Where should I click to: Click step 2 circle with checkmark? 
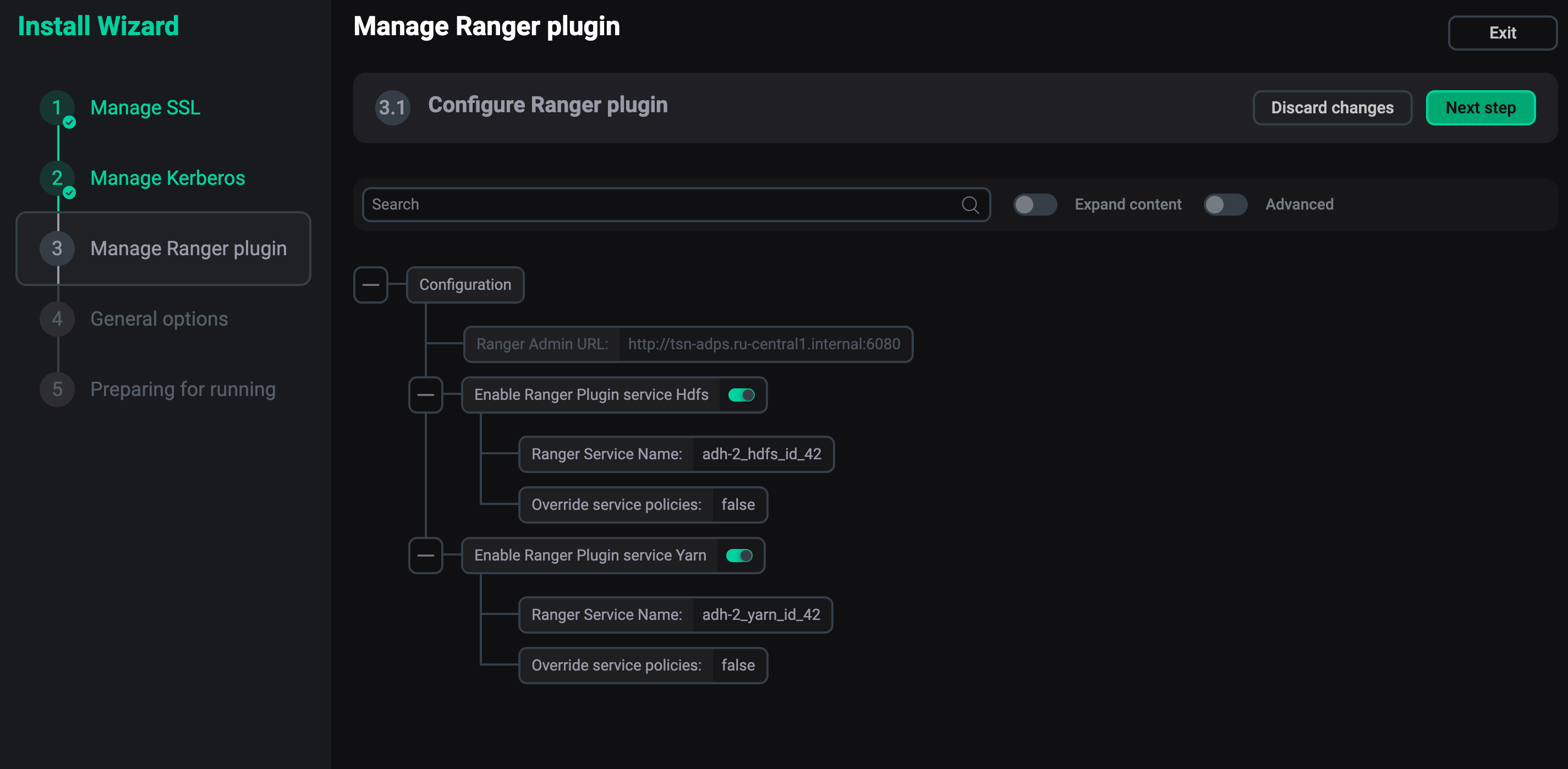57,179
